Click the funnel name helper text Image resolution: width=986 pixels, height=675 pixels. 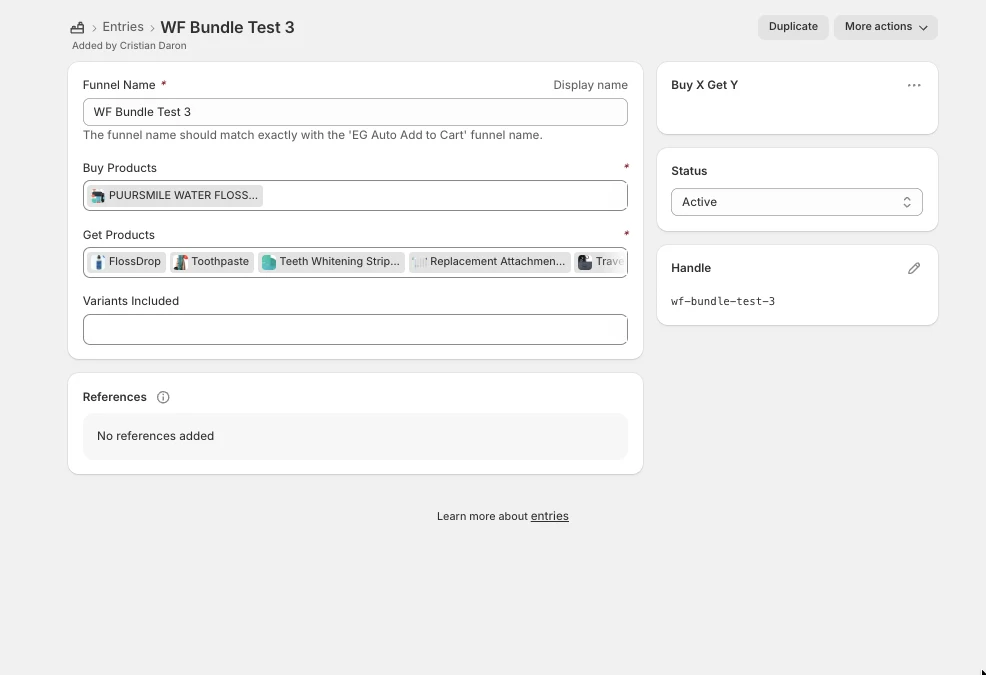[313, 135]
